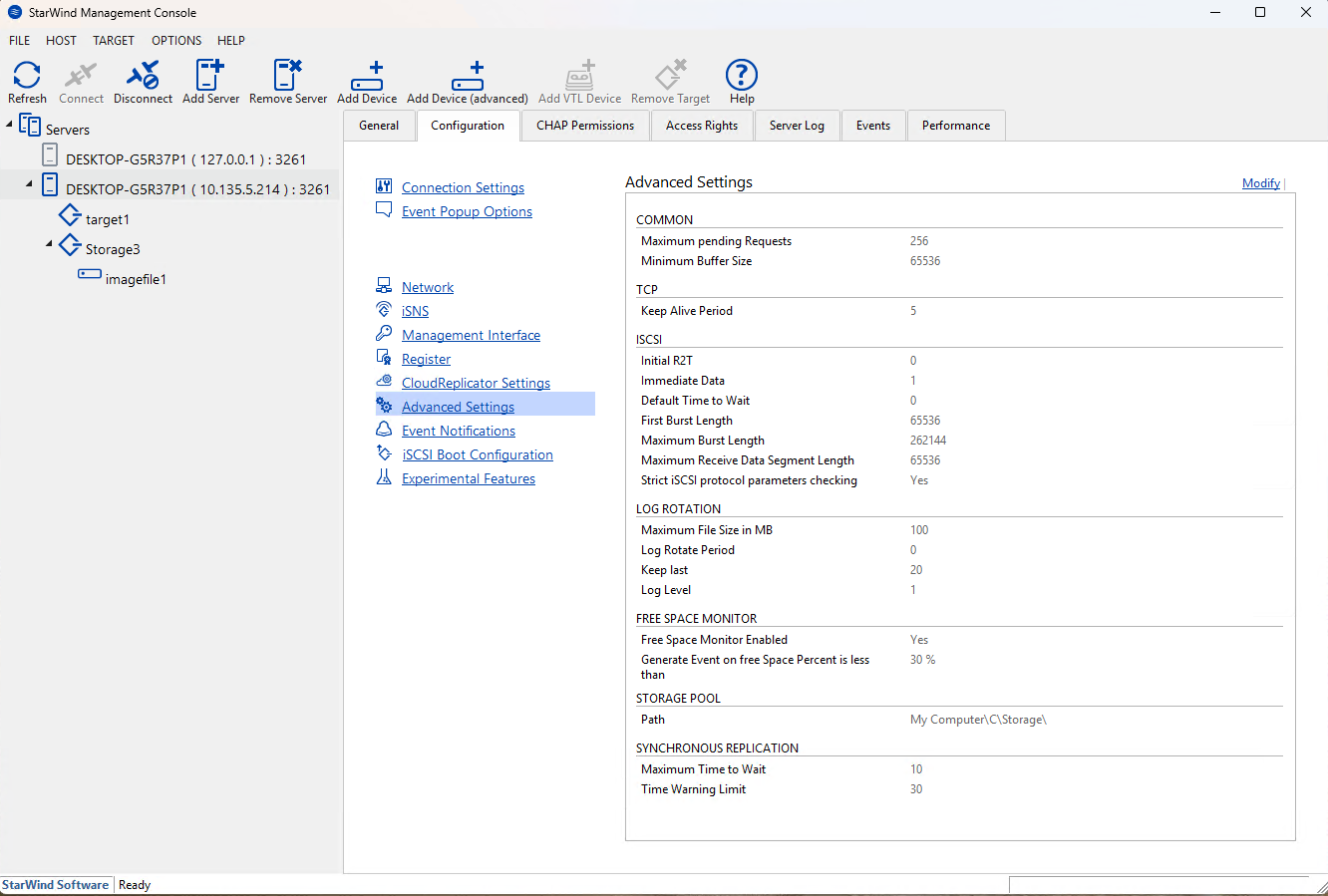Screen dimensions: 1328x896
Task: Click the Register certificate icon
Action: (x=384, y=358)
